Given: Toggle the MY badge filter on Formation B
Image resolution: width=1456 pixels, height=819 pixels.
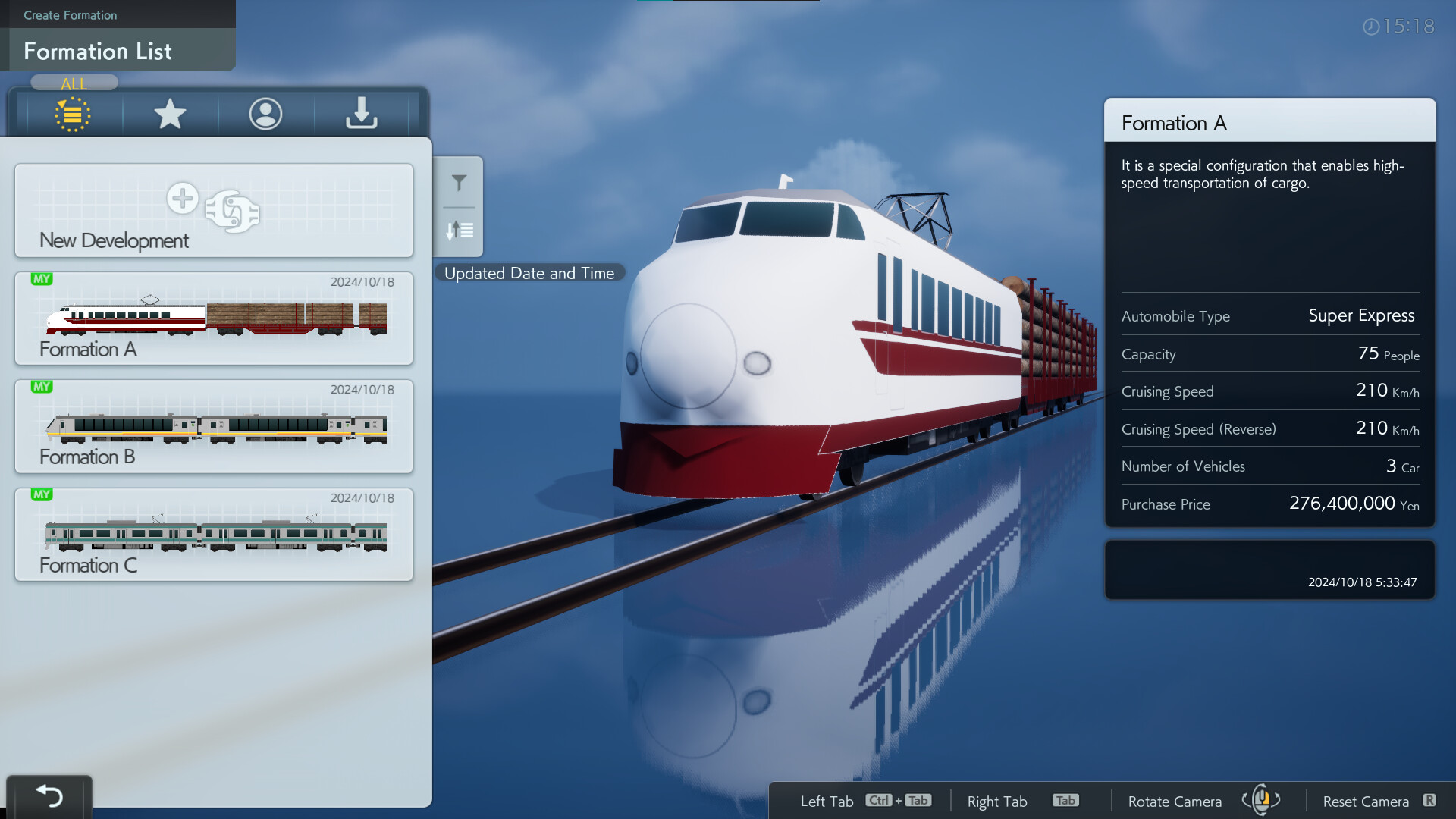Looking at the screenshot, I should coord(40,386).
